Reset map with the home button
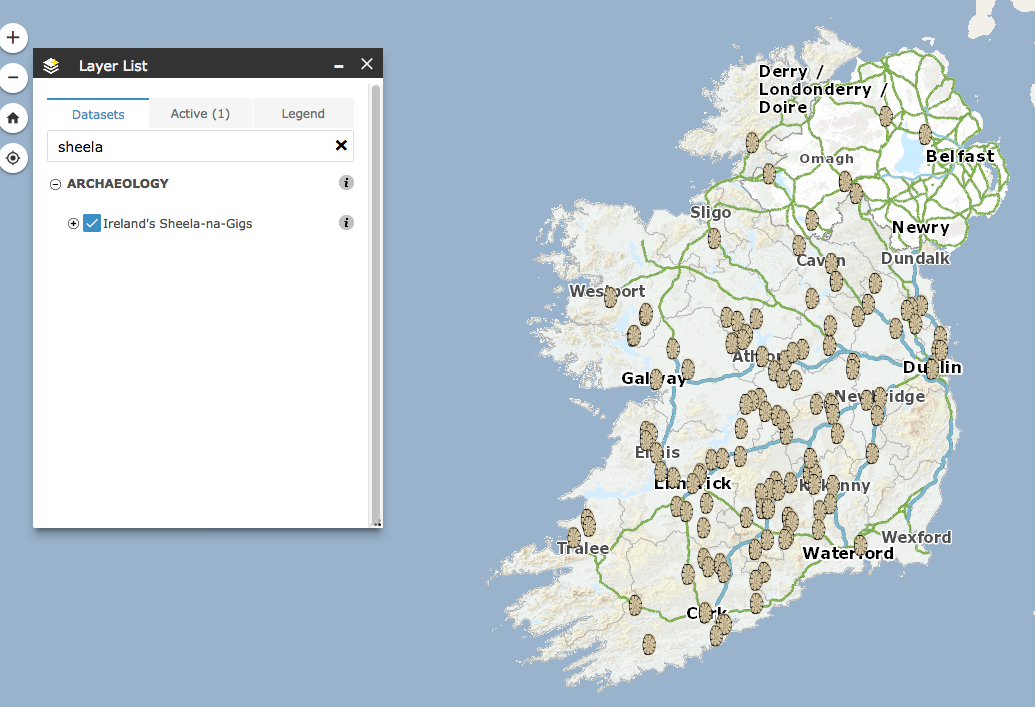 click(13, 118)
